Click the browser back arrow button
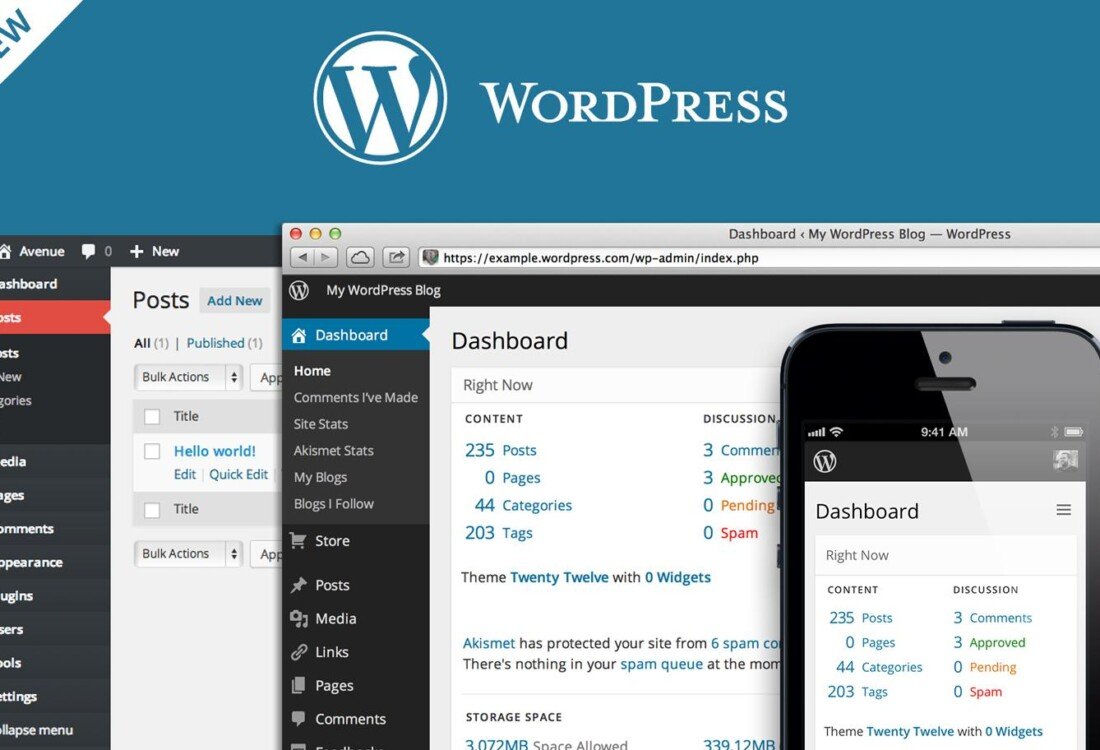Image resolution: width=1100 pixels, height=750 pixels. (x=302, y=257)
